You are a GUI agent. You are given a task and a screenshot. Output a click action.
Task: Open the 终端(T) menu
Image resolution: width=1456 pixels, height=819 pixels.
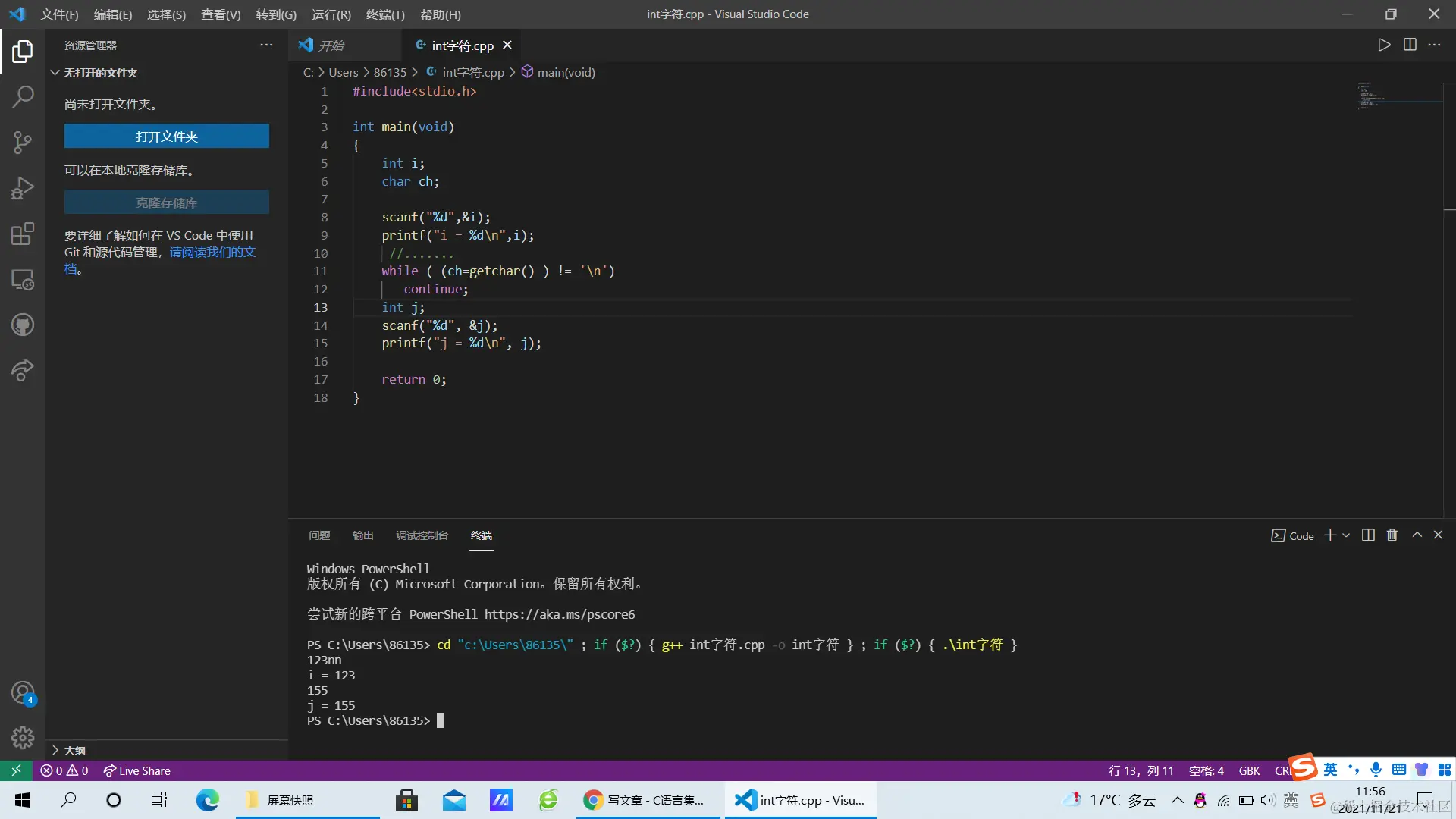[x=385, y=14]
